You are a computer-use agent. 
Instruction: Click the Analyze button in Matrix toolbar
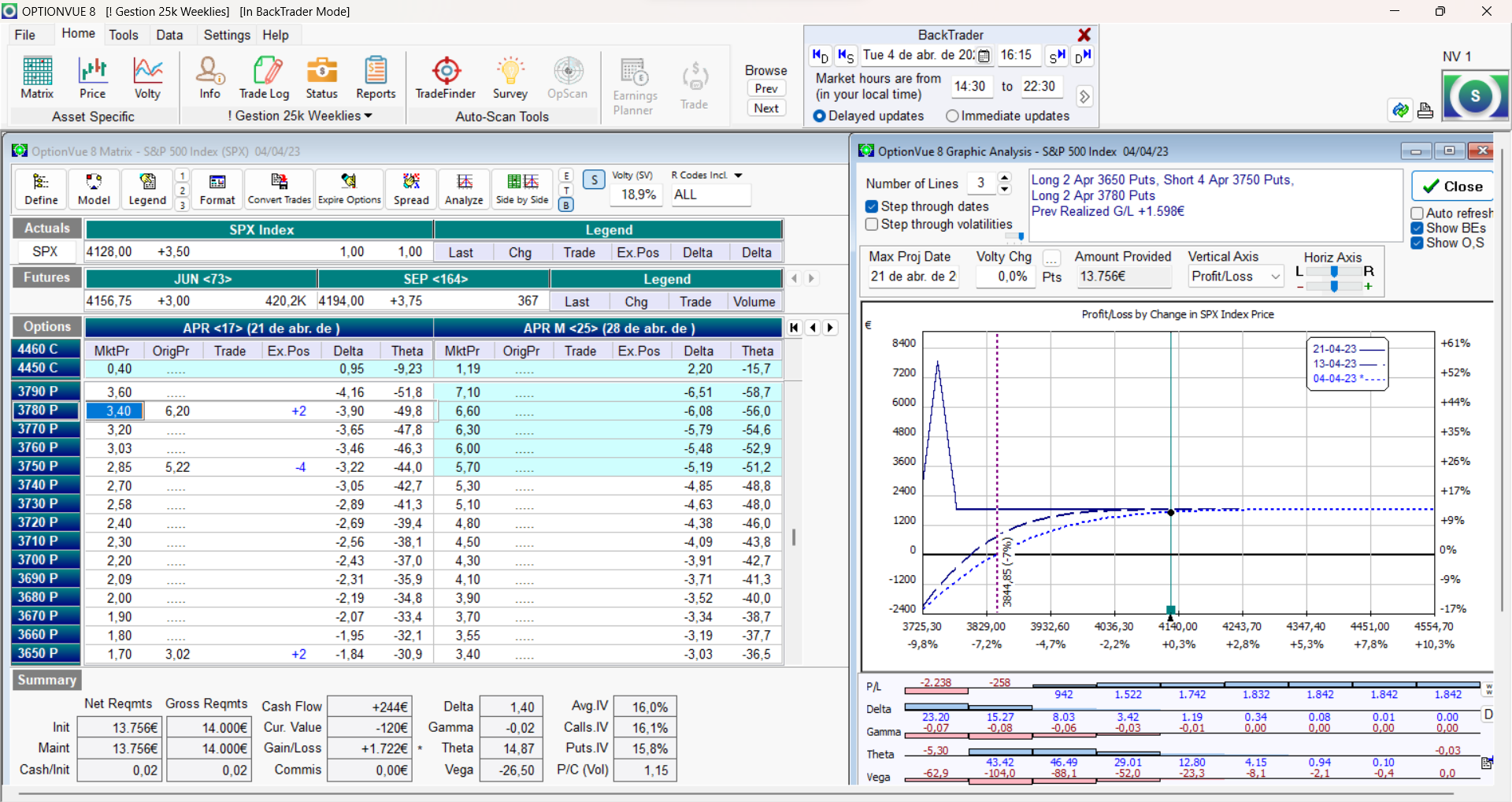(x=464, y=189)
